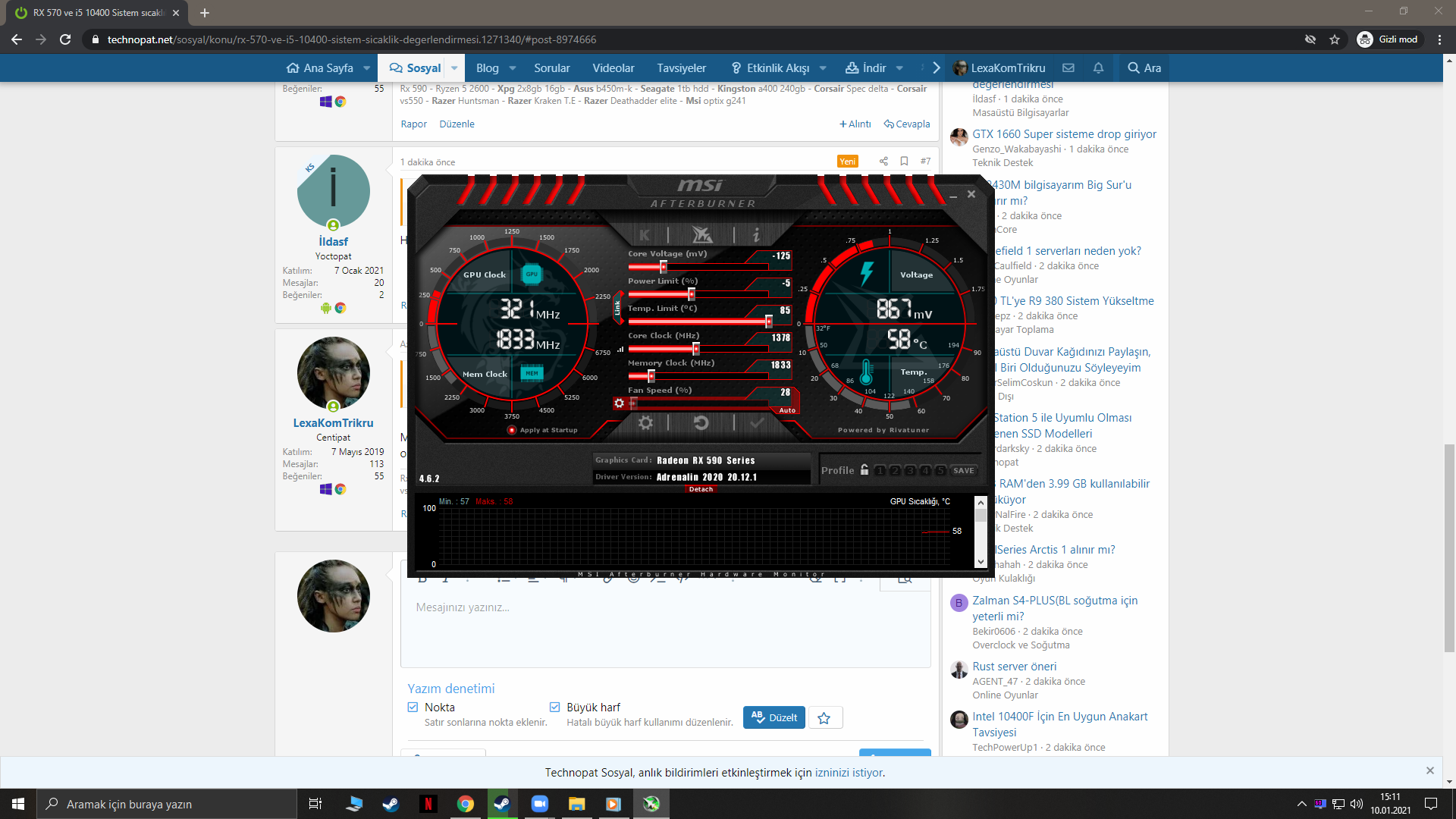The image size is (1456, 819).
Task: Expand the İndir dropdown arrow
Action: tap(899, 68)
